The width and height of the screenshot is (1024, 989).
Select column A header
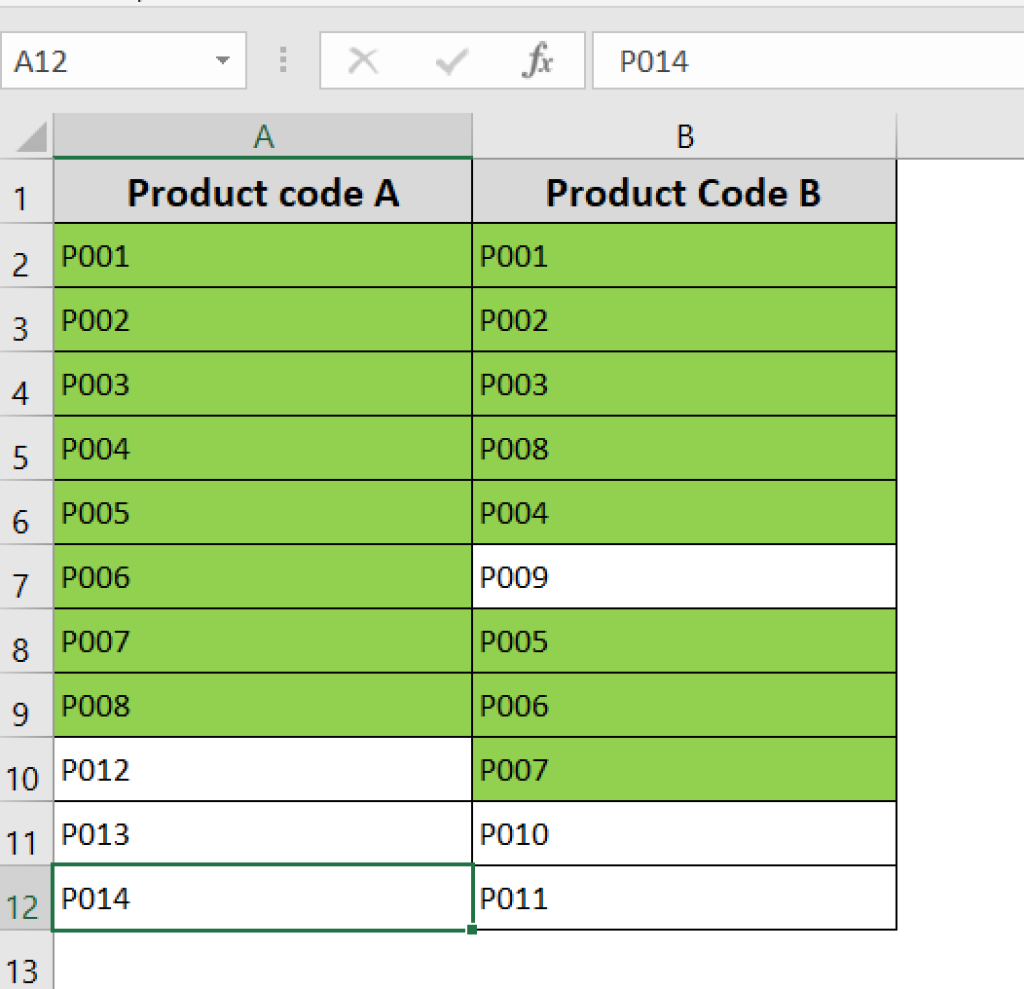click(263, 137)
